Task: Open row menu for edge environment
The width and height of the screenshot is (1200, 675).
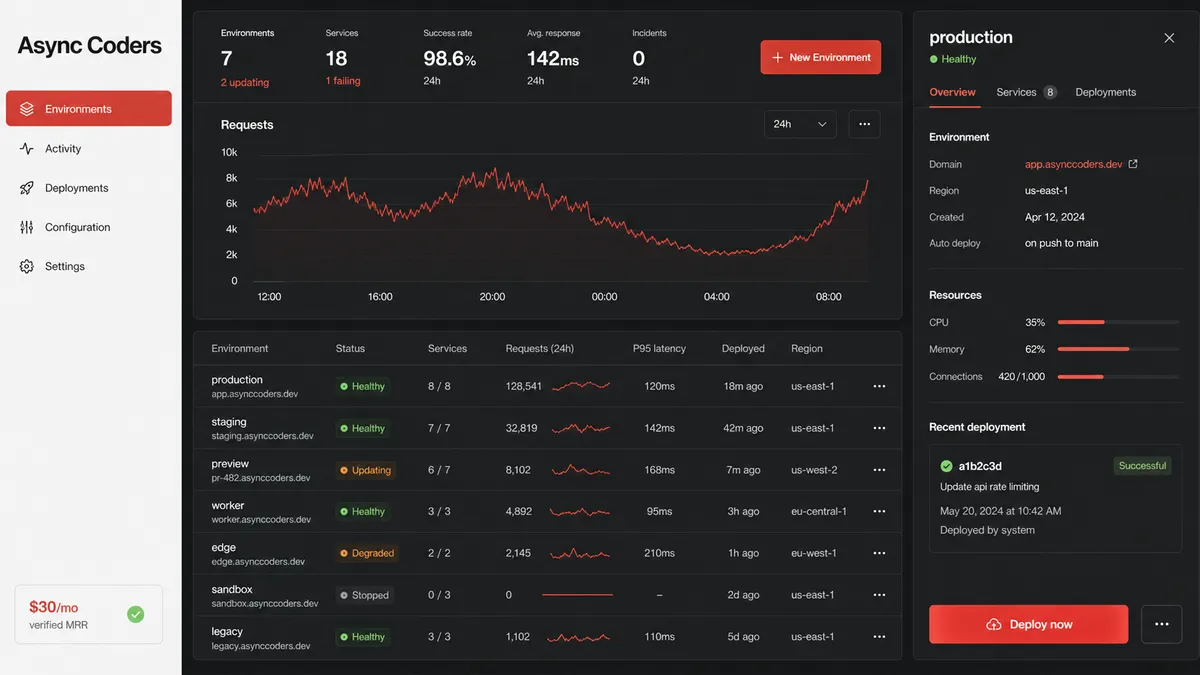Action: 879,553
